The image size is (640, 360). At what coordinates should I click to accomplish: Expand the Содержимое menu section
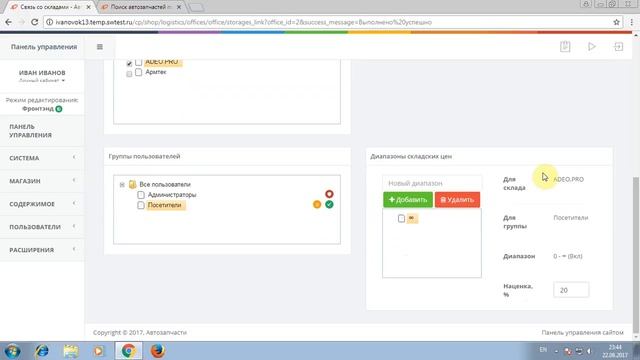coord(42,204)
